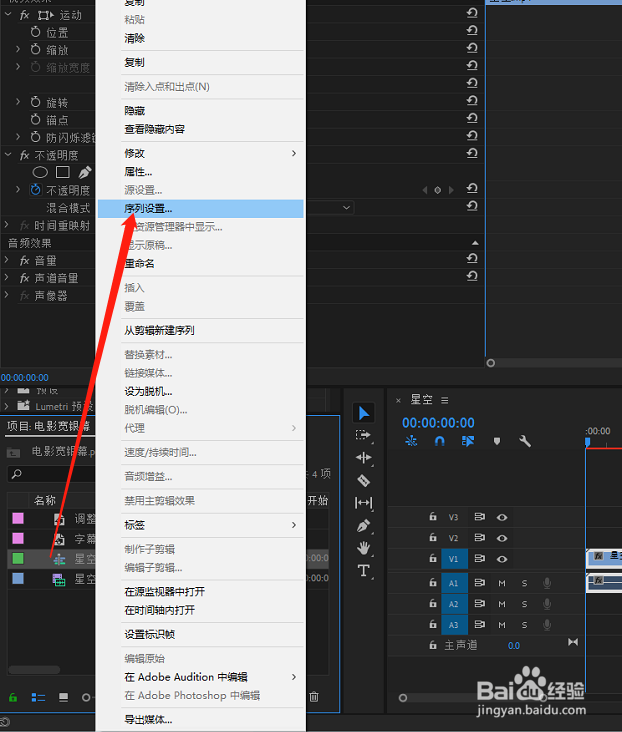Toggle project read-only lock icon

(x=13, y=697)
